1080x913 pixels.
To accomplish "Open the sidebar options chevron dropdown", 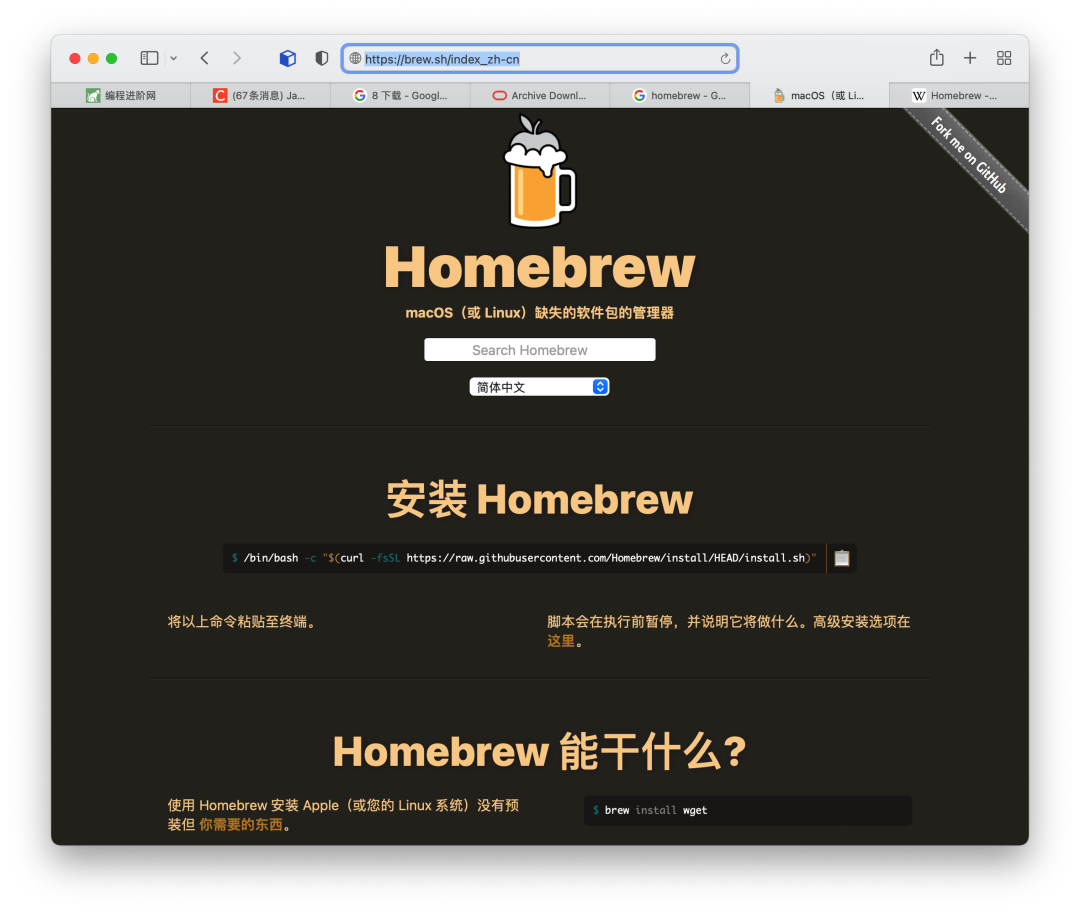I will click(x=174, y=59).
